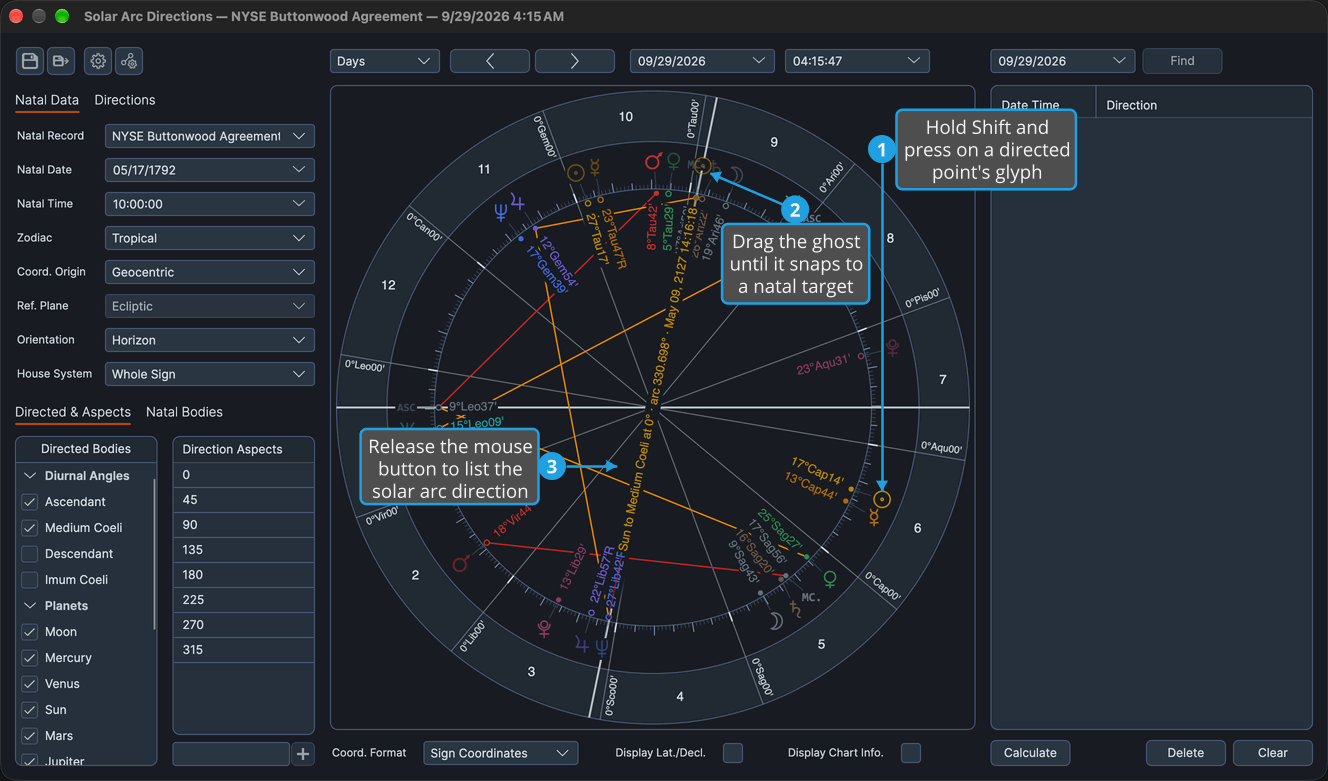Open the House System dropdown

pos(210,374)
